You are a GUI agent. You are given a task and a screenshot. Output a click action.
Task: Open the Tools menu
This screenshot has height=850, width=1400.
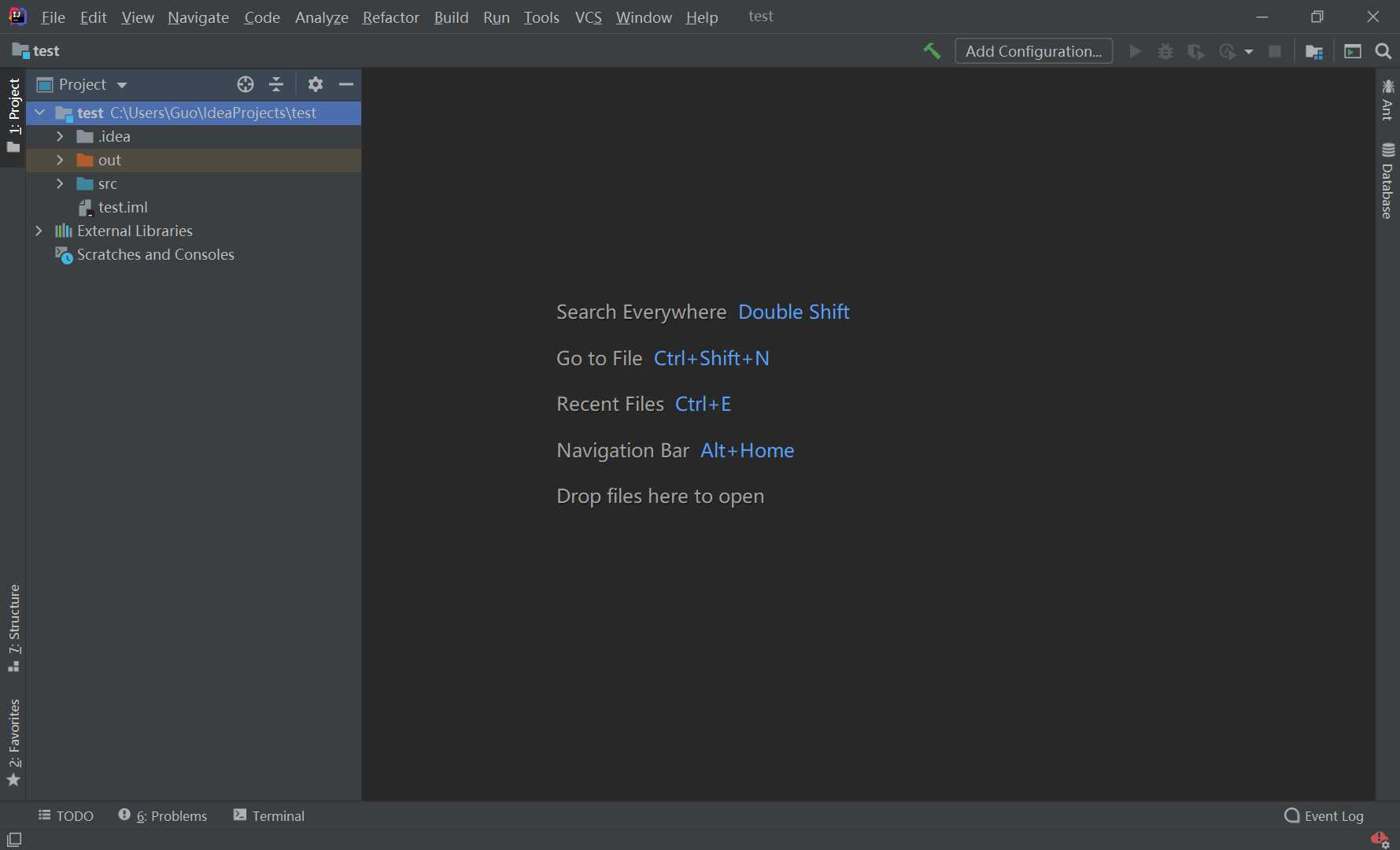541,17
